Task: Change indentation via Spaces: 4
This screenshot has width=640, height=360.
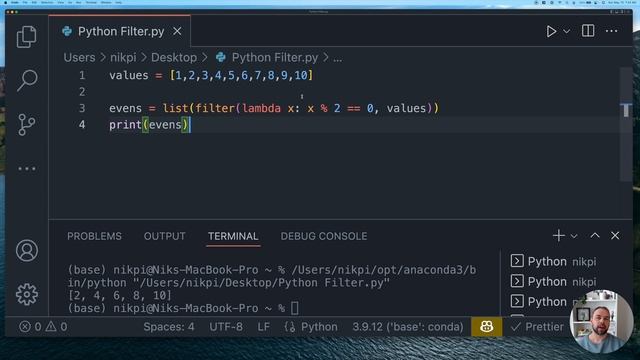Action: pyautogui.click(x=169, y=327)
